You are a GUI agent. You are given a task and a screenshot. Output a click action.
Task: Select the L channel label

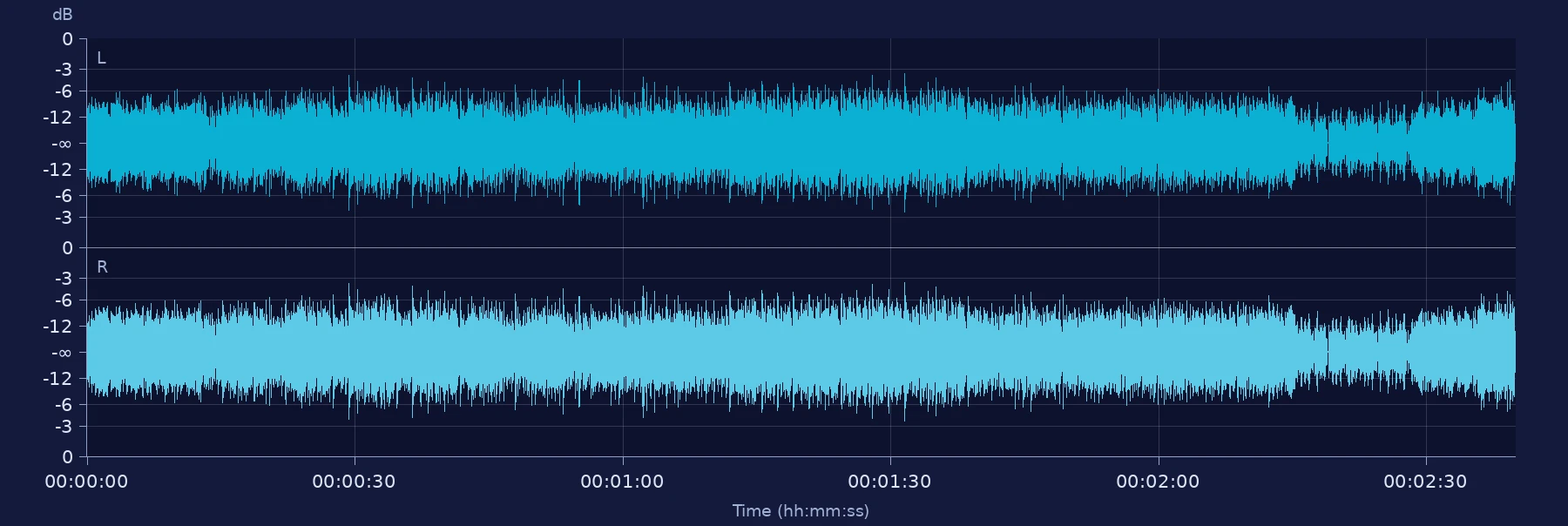(101, 58)
